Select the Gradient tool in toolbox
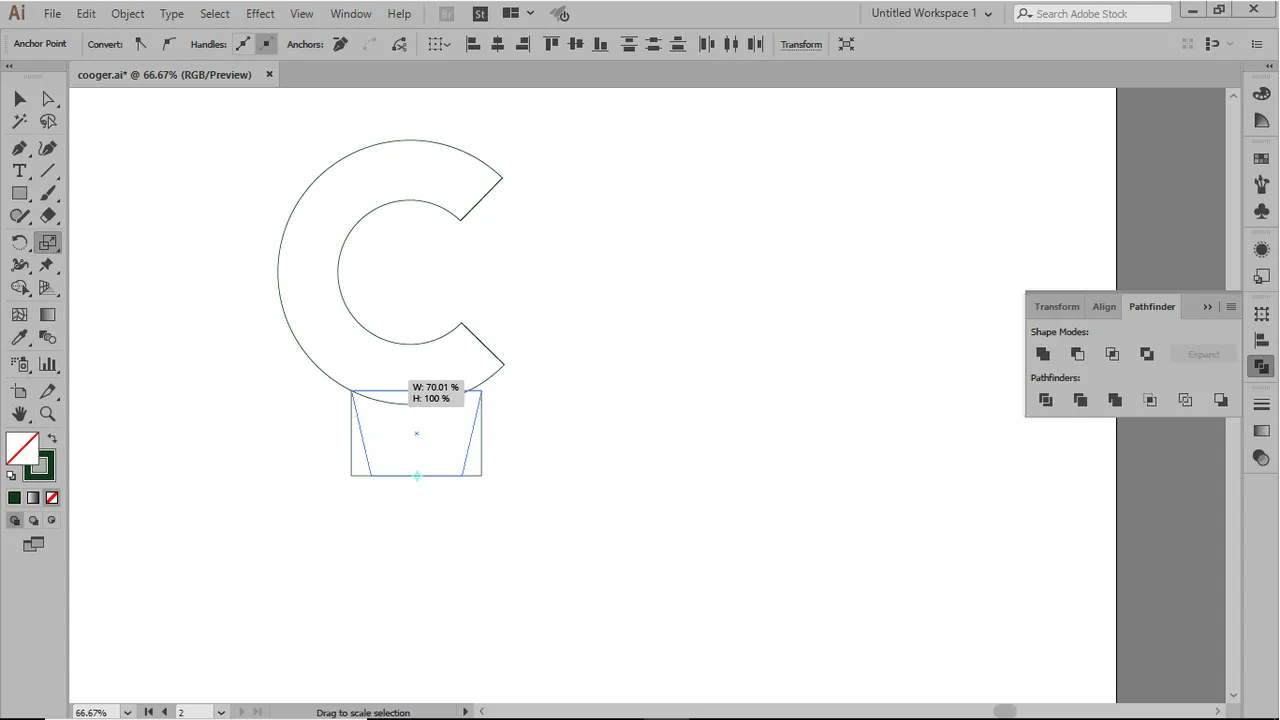Viewport: 1280px width, 720px height. (48, 315)
